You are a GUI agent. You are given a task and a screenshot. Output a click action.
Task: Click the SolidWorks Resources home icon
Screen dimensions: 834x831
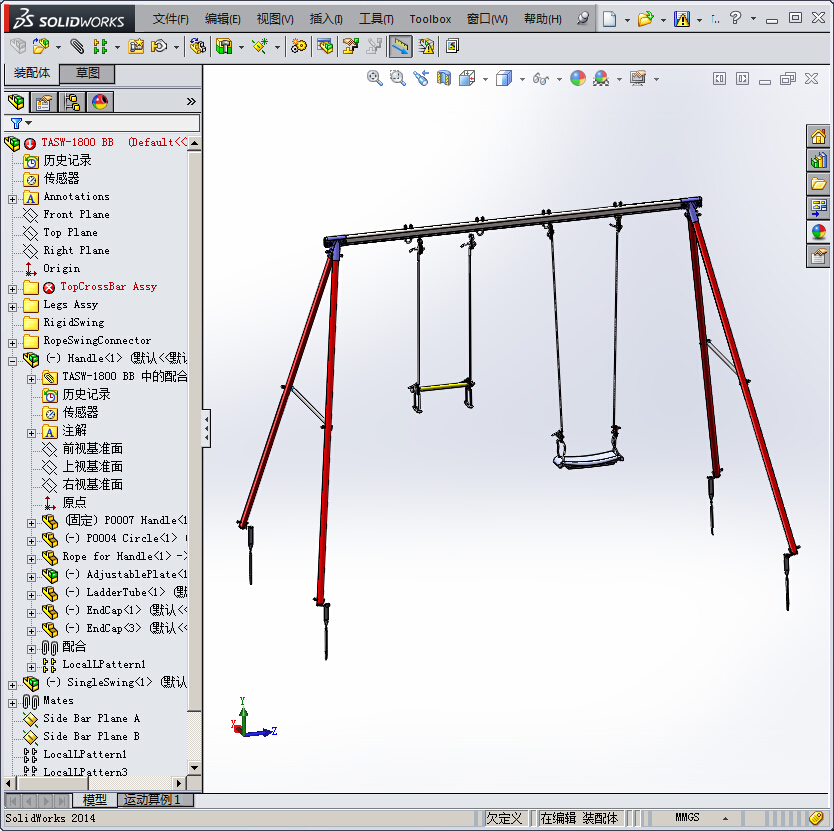coord(818,137)
